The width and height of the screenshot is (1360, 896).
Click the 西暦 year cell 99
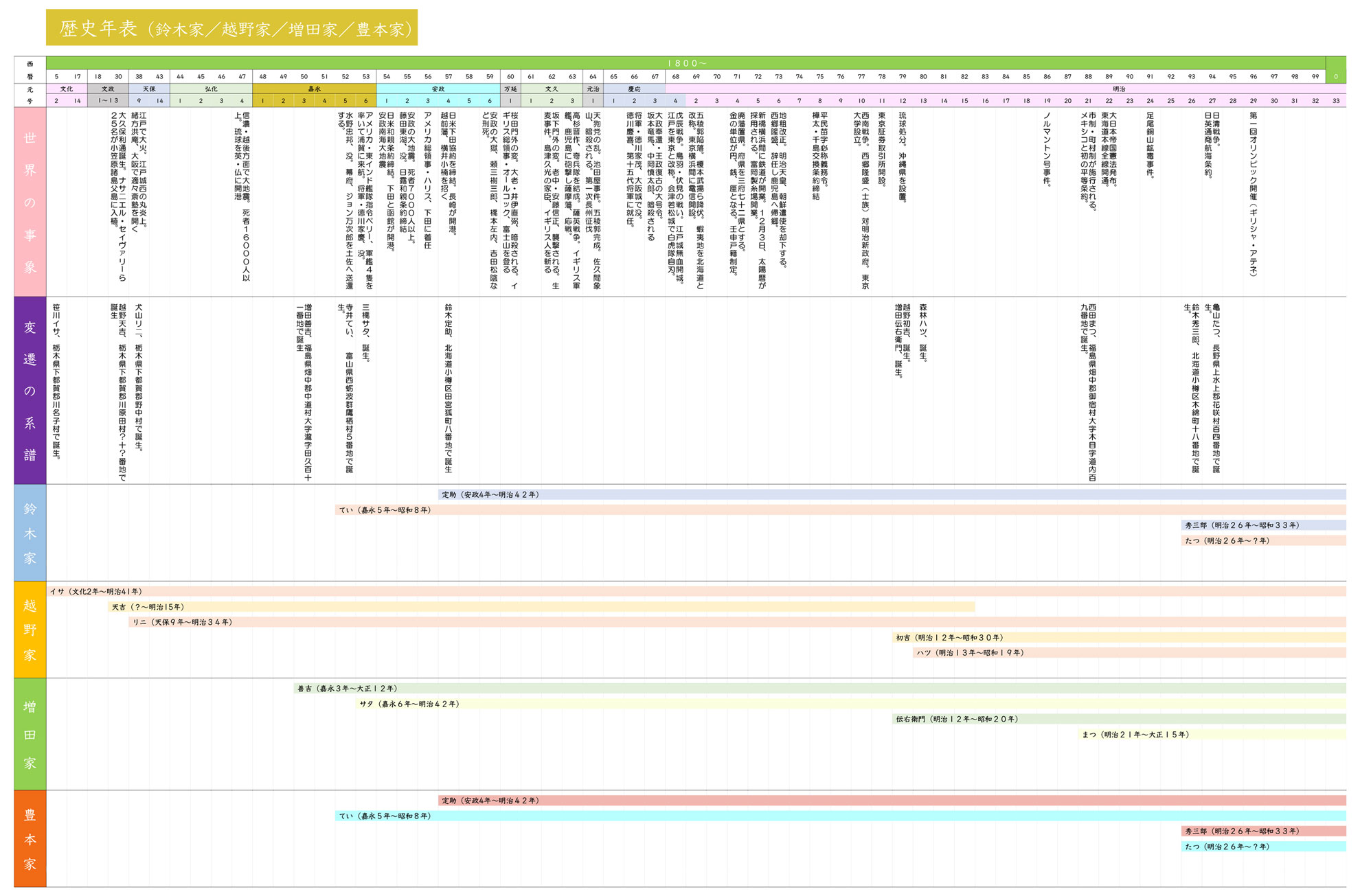(1315, 77)
